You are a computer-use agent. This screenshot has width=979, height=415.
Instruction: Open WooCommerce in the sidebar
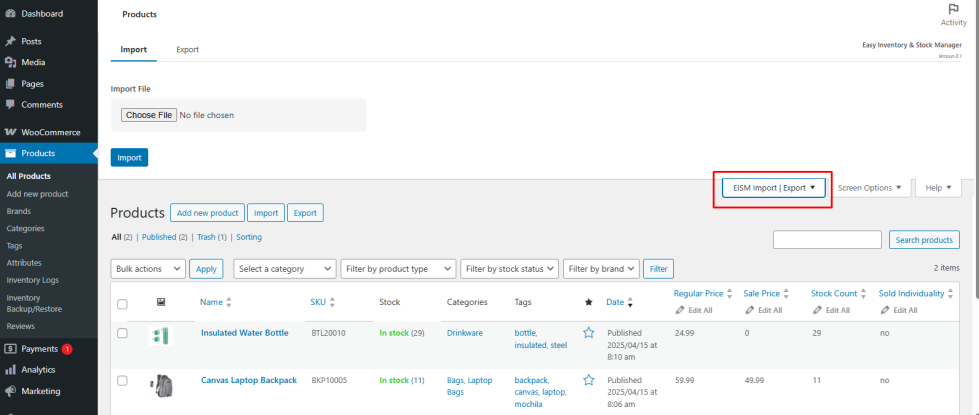(50, 132)
